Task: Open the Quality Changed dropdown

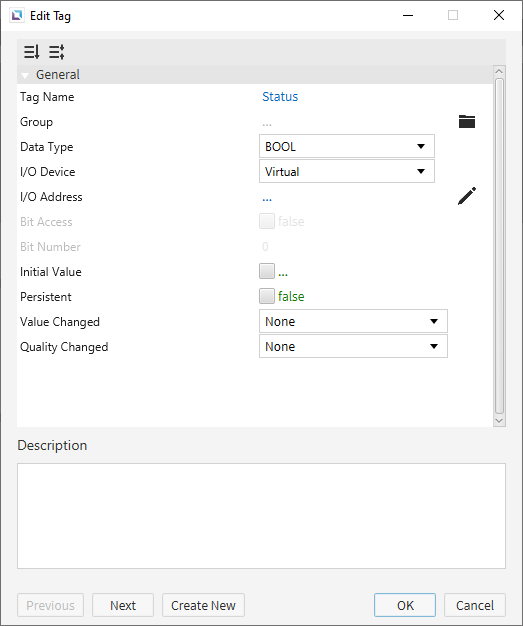Action: 353,347
